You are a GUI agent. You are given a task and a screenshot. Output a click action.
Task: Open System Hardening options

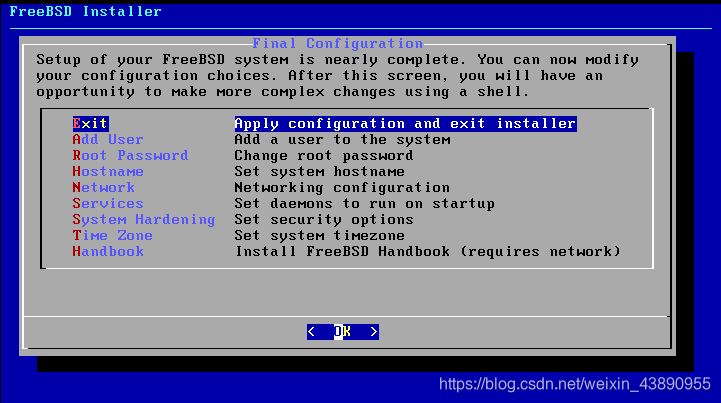pos(144,219)
